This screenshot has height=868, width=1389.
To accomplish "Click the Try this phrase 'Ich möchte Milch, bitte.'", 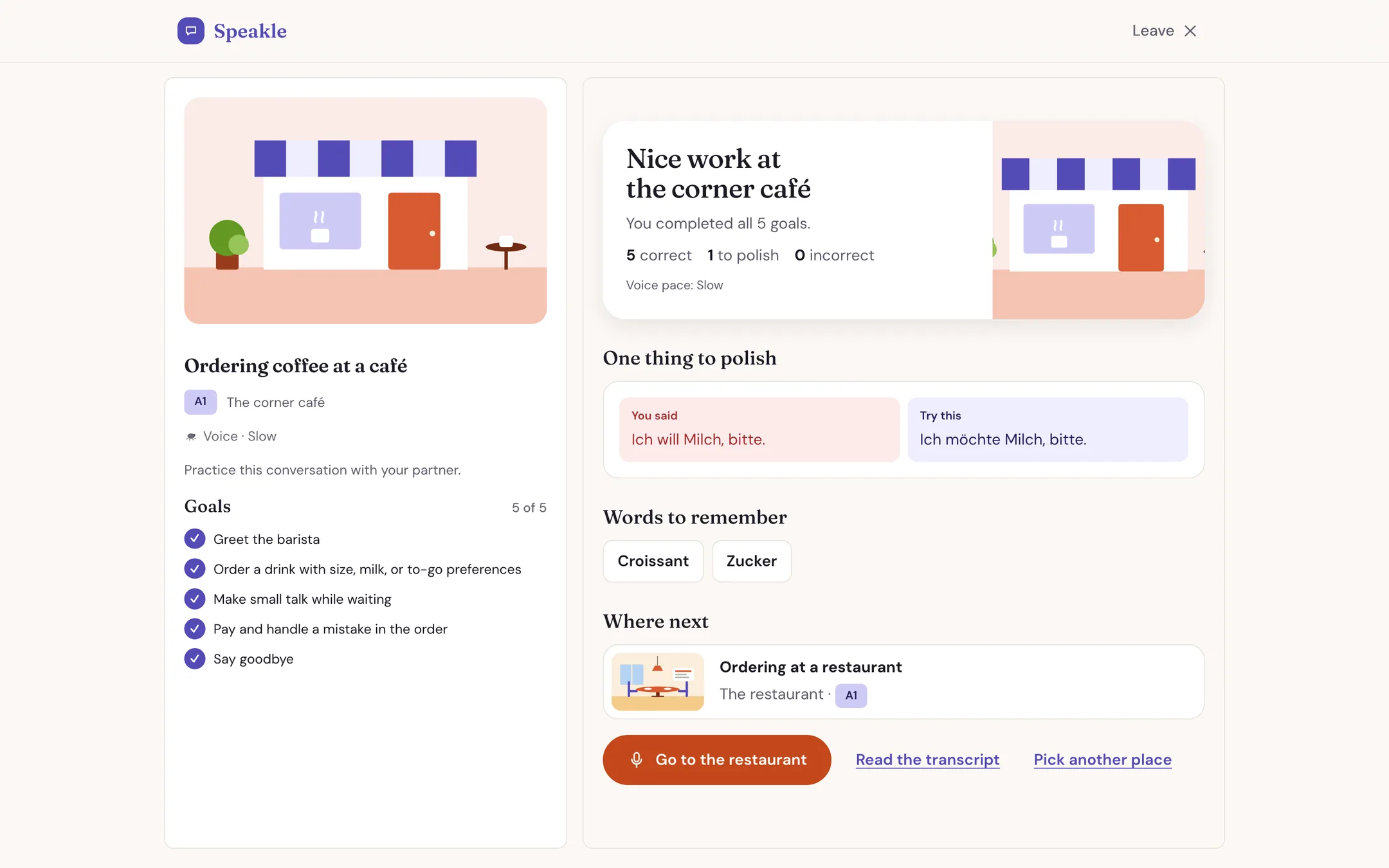I will pos(1003,440).
